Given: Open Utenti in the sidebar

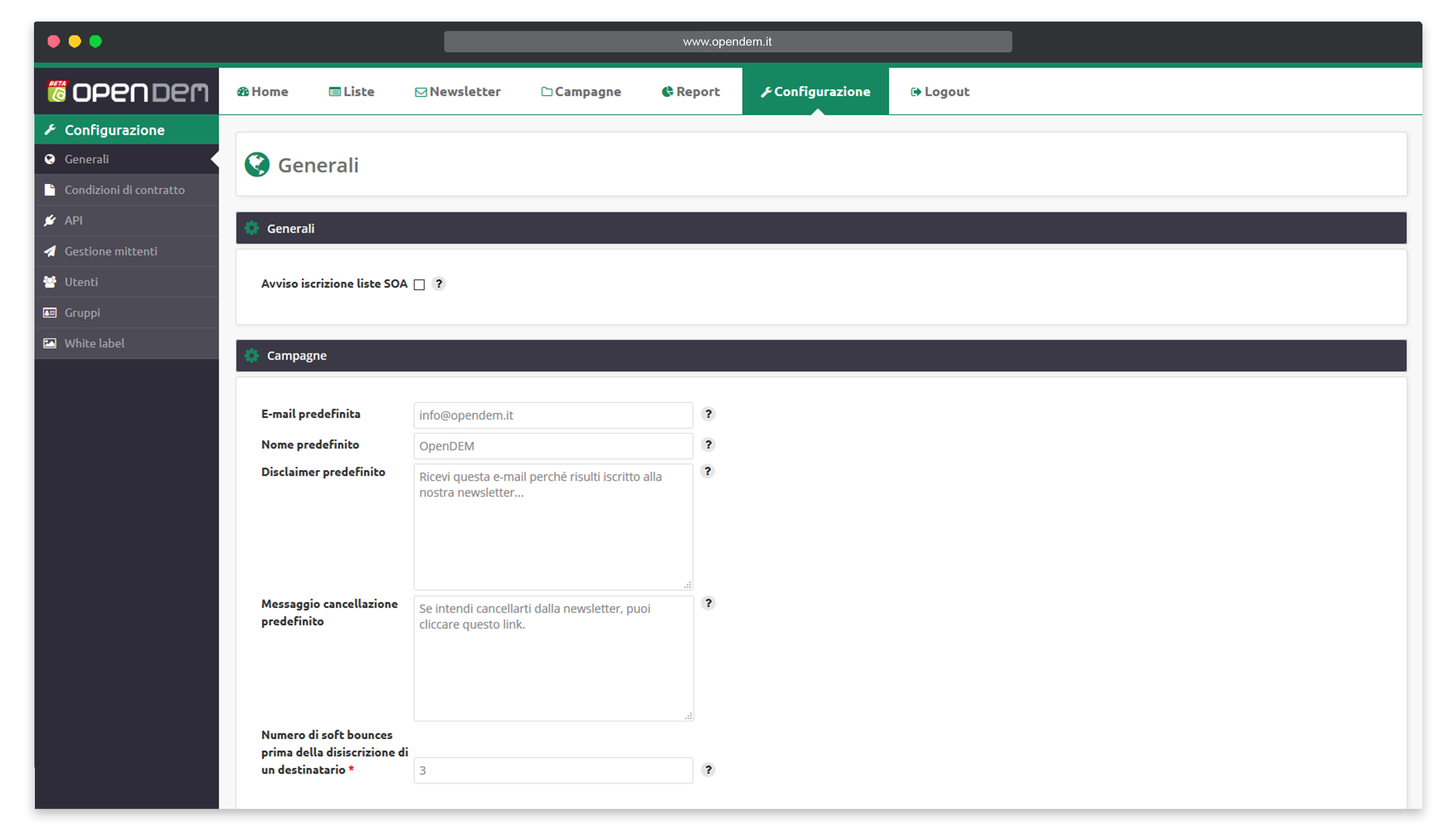Looking at the screenshot, I should (x=127, y=282).
